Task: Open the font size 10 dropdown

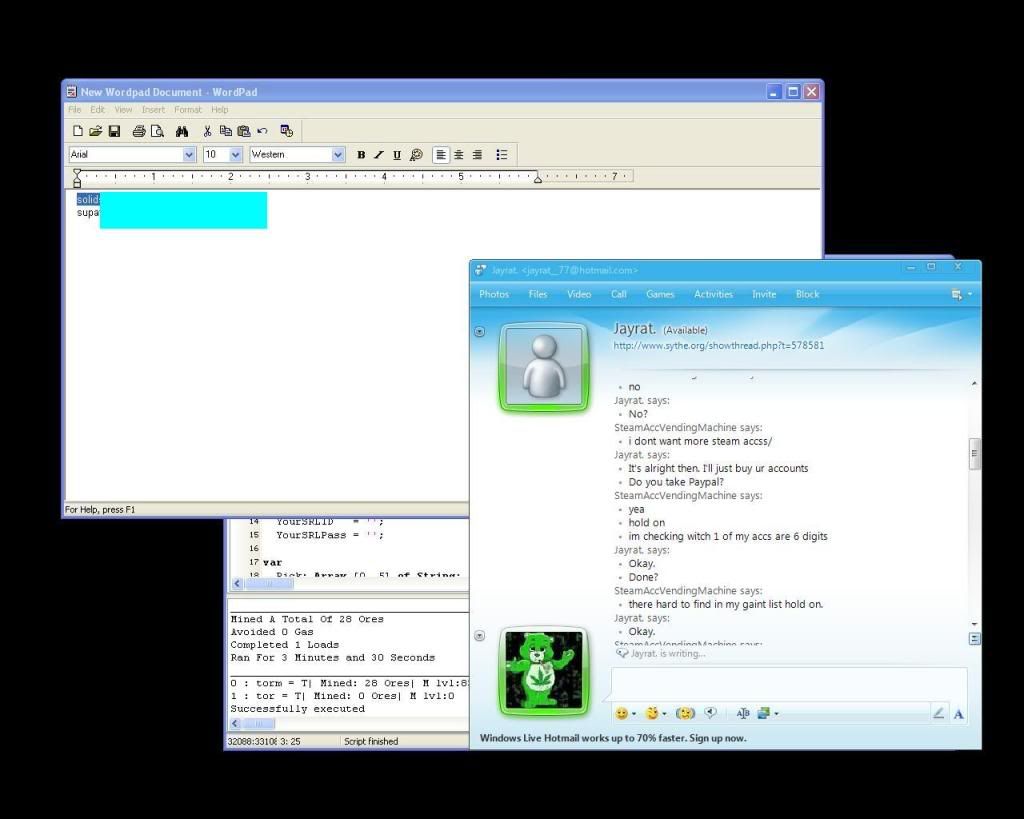Action: [x=236, y=155]
